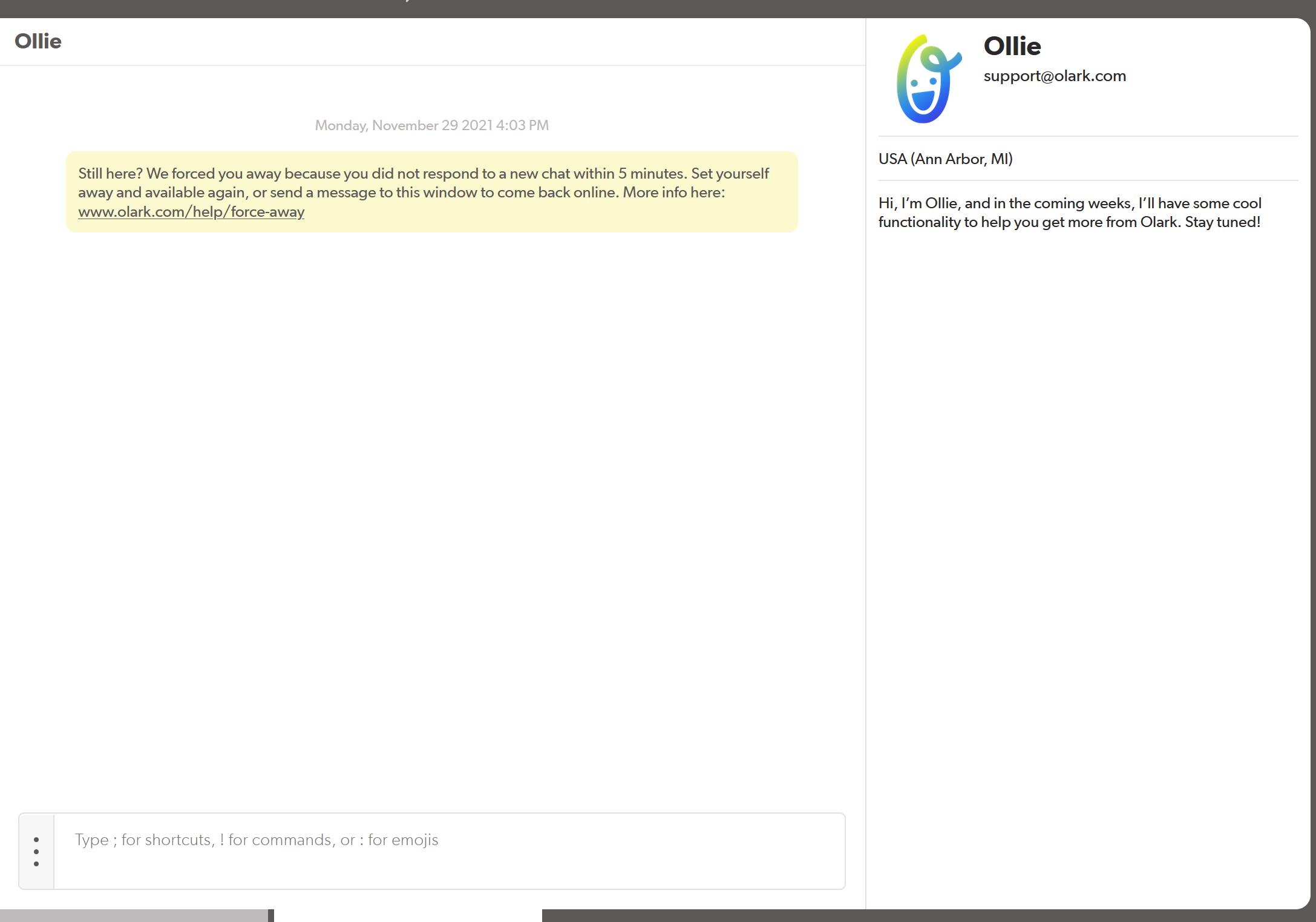The width and height of the screenshot is (1316, 922).
Task: Select the light gray bottom-left tab
Action: point(133,915)
